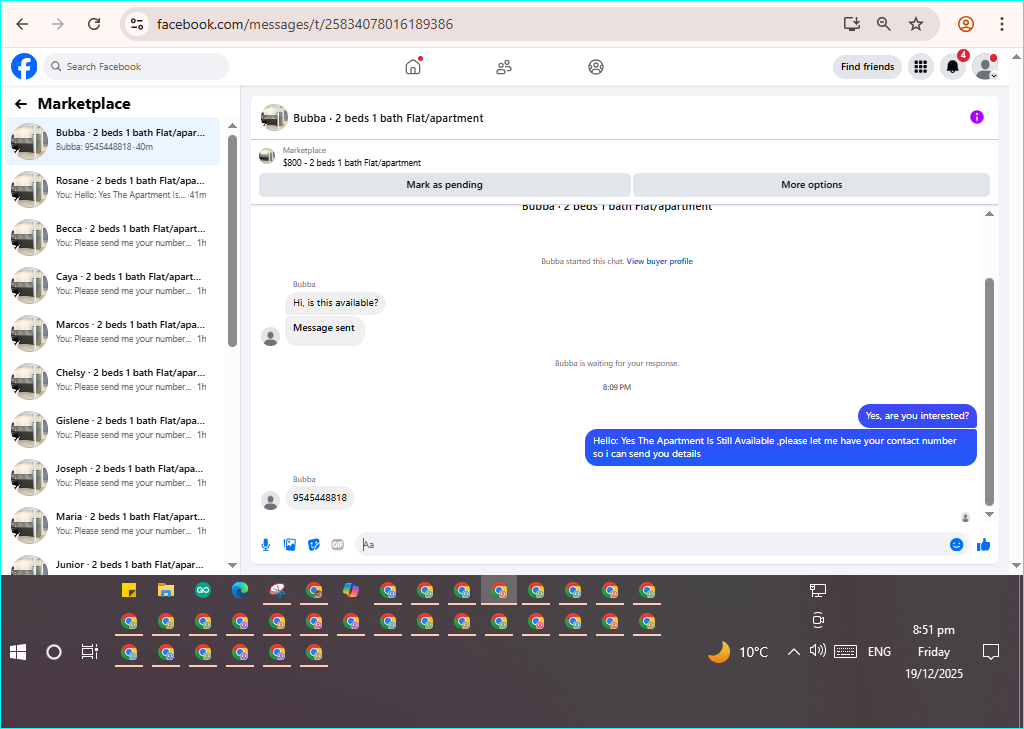The width and height of the screenshot is (1024, 729).
Task: Click the More options button
Action: (811, 185)
